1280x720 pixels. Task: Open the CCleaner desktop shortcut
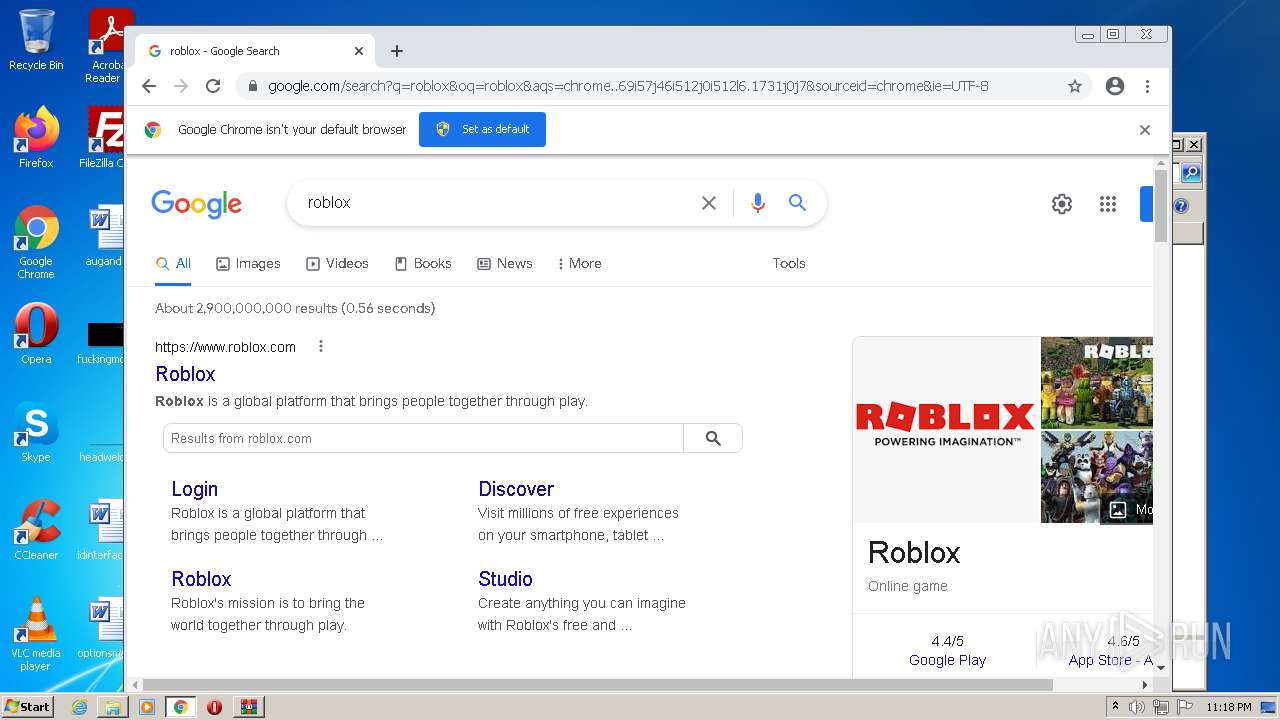click(36, 530)
